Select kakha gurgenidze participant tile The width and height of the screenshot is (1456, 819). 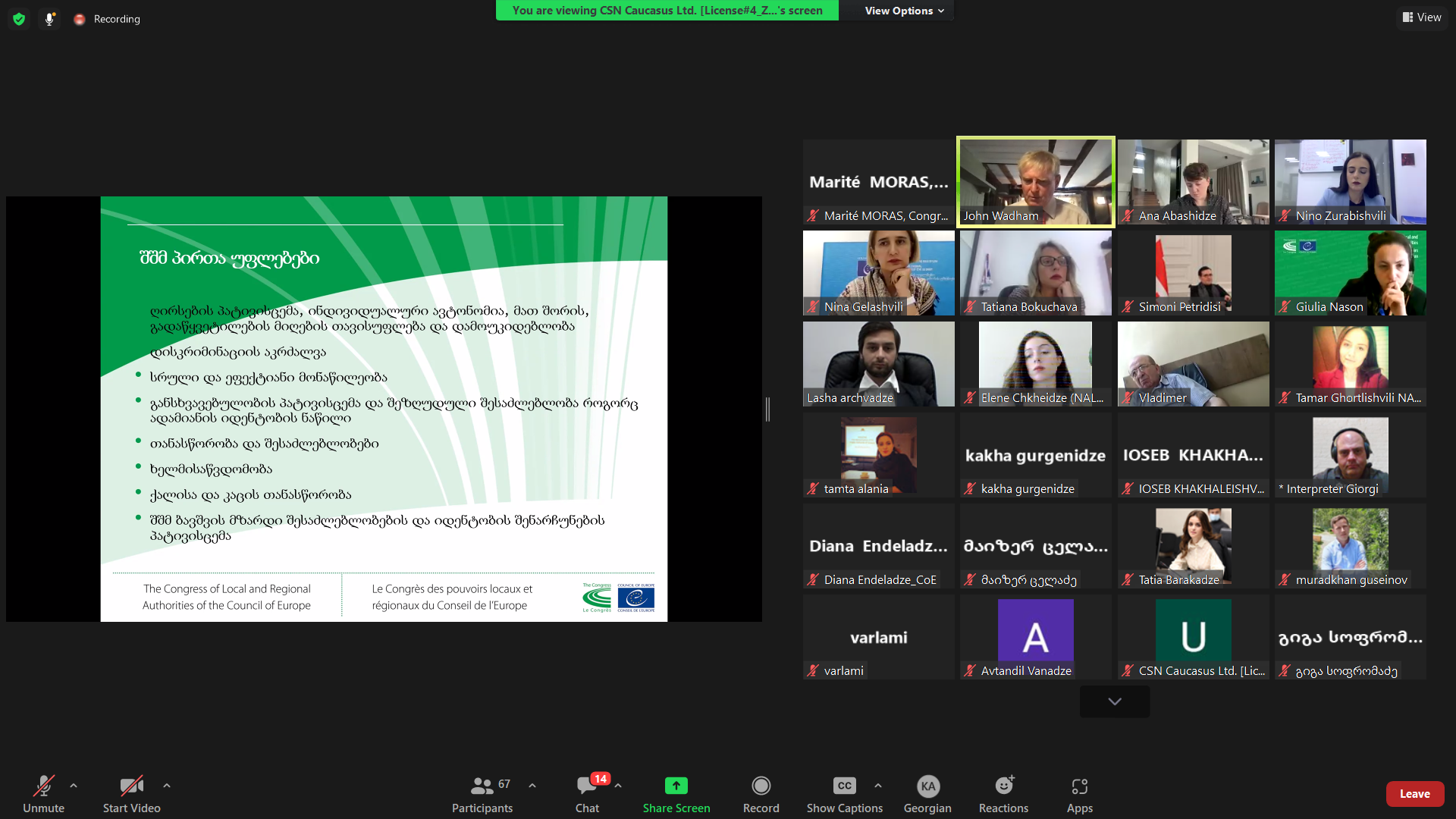point(1036,455)
